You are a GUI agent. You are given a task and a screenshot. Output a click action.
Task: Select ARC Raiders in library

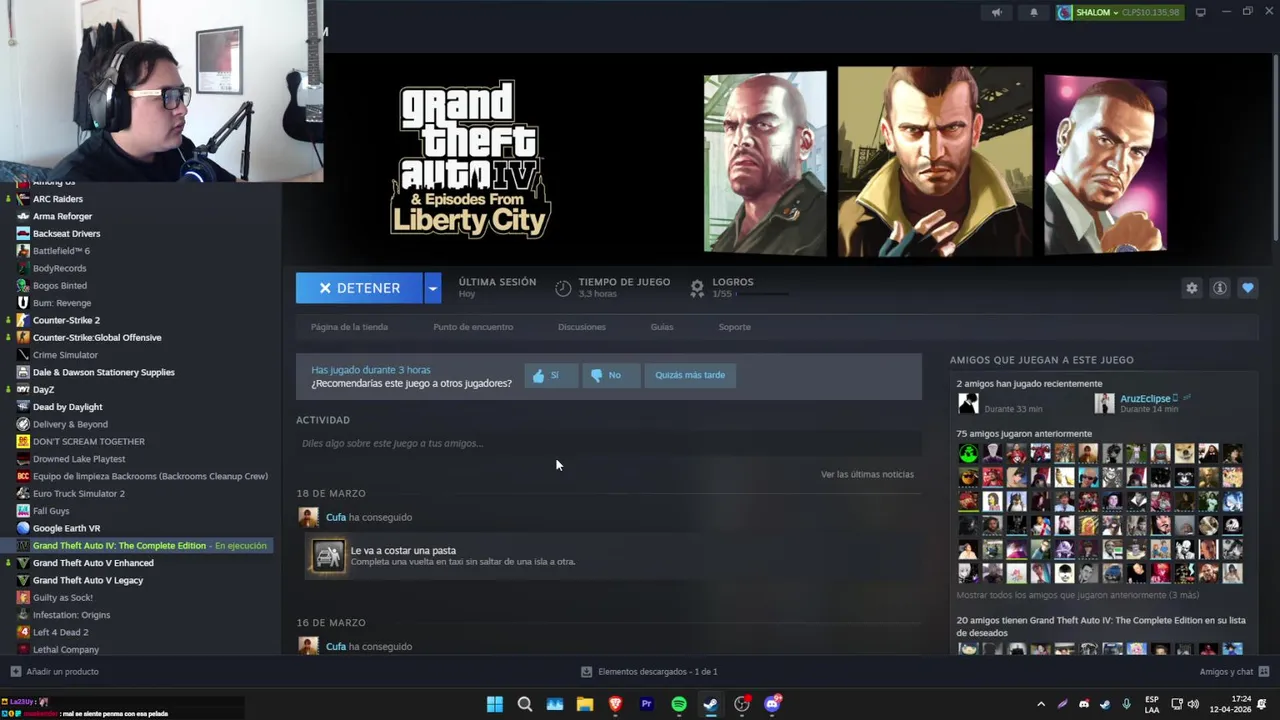pyautogui.click(x=58, y=199)
